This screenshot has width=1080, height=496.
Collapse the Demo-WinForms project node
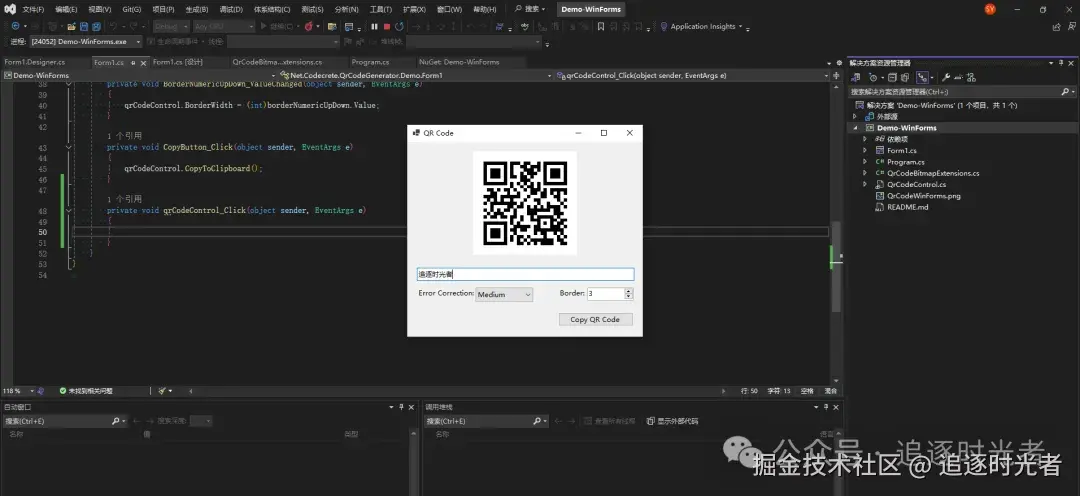tap(856, 128)
